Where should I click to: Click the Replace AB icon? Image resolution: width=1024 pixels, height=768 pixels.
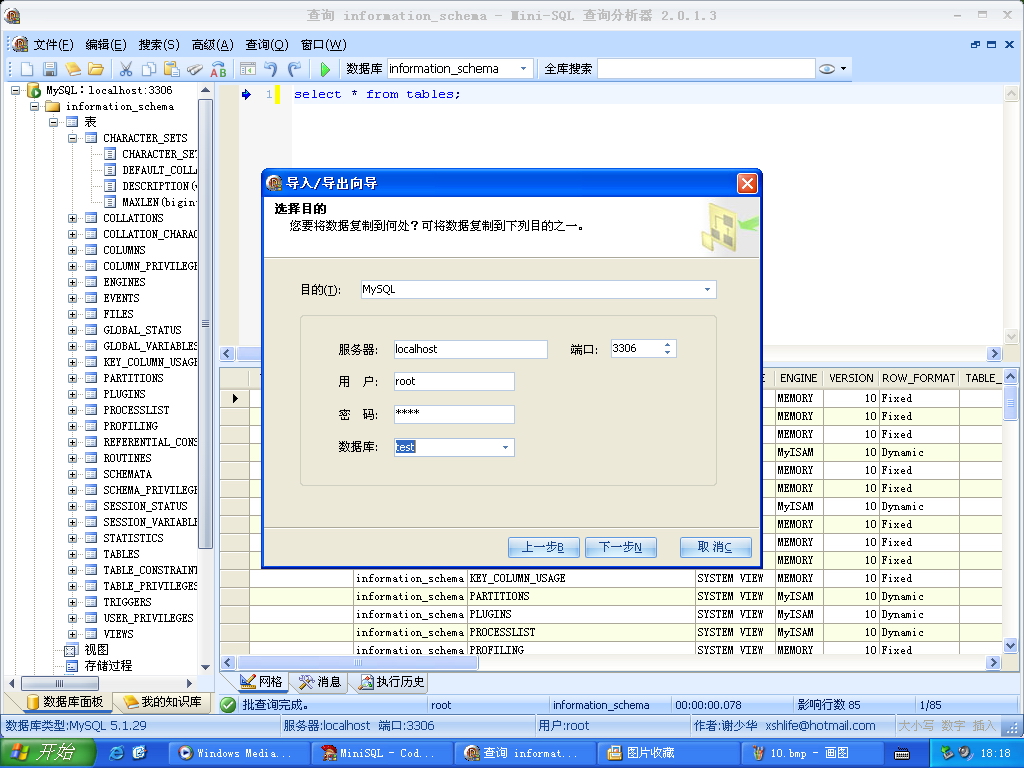tap(218, 69)
